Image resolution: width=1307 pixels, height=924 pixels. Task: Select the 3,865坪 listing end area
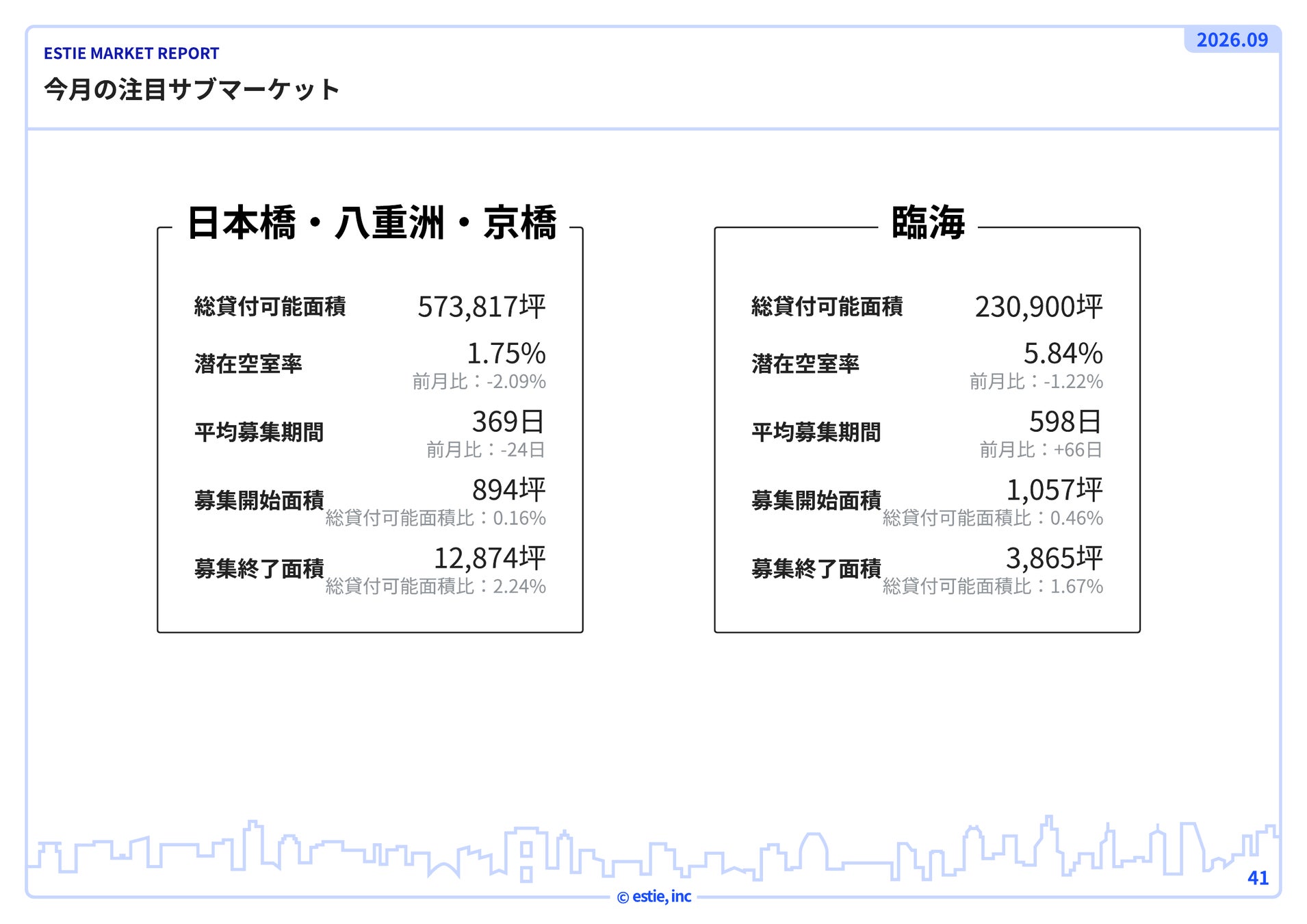pos(1054,559)
